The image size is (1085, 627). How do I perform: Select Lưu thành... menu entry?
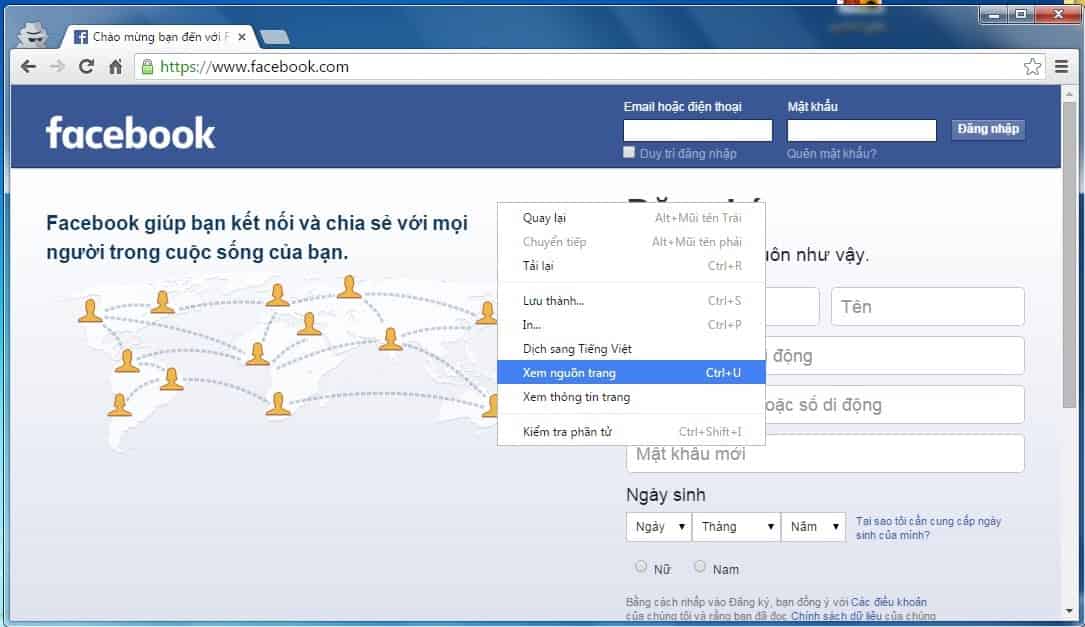[631, 301]
